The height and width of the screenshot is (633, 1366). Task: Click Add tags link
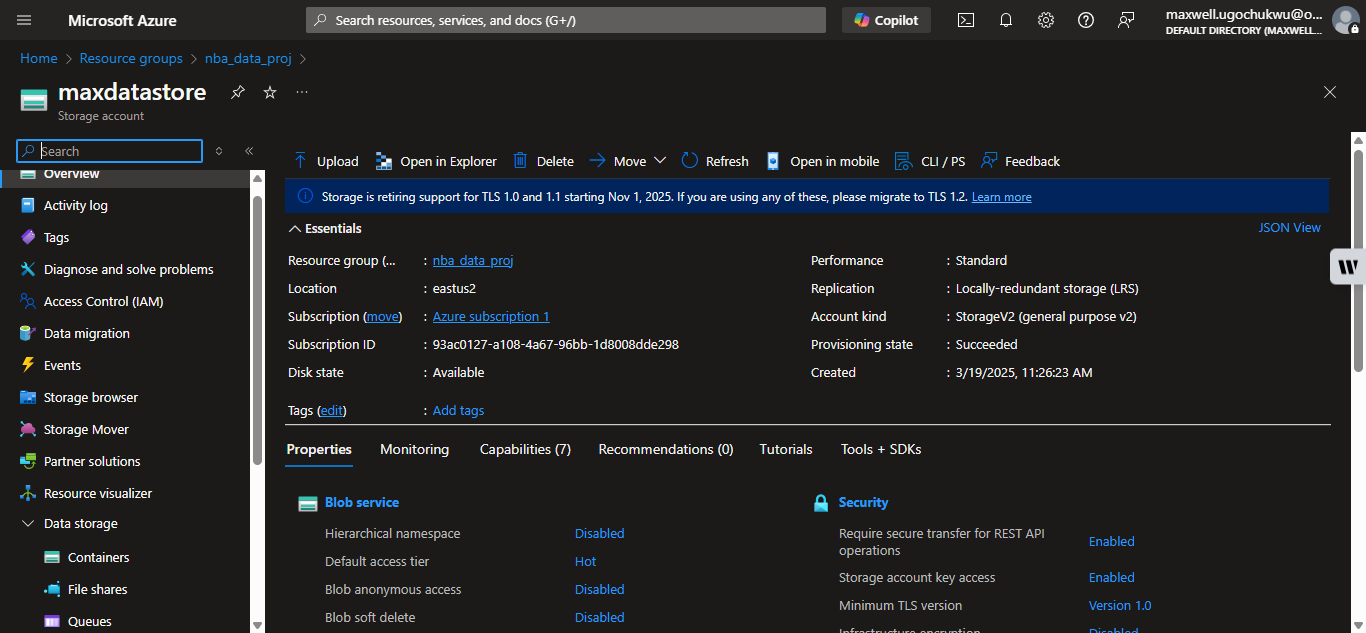tap(458, 410)
